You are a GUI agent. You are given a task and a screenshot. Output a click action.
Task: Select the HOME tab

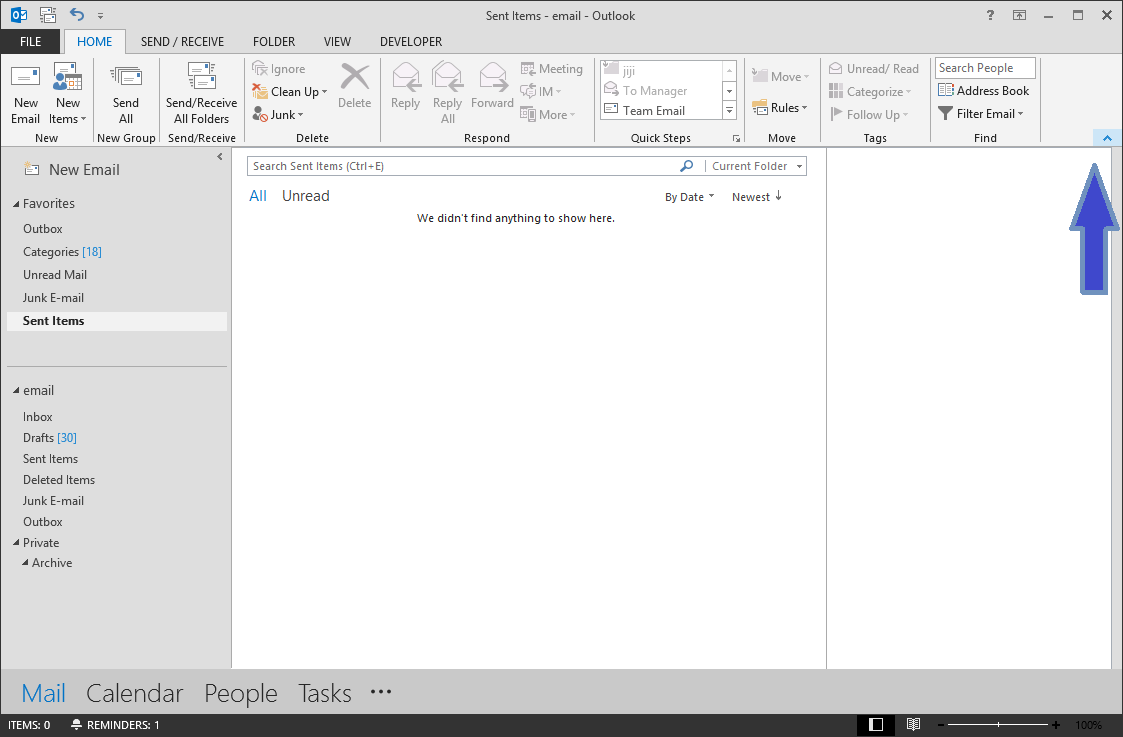tap(95, 42)
